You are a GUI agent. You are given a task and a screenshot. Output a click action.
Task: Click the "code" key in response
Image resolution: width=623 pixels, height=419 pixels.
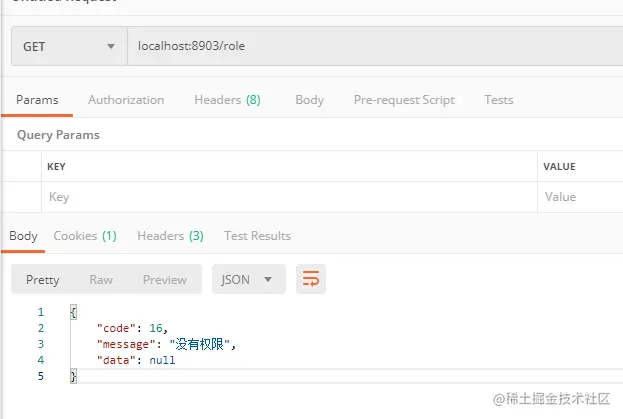click(116, 328)
